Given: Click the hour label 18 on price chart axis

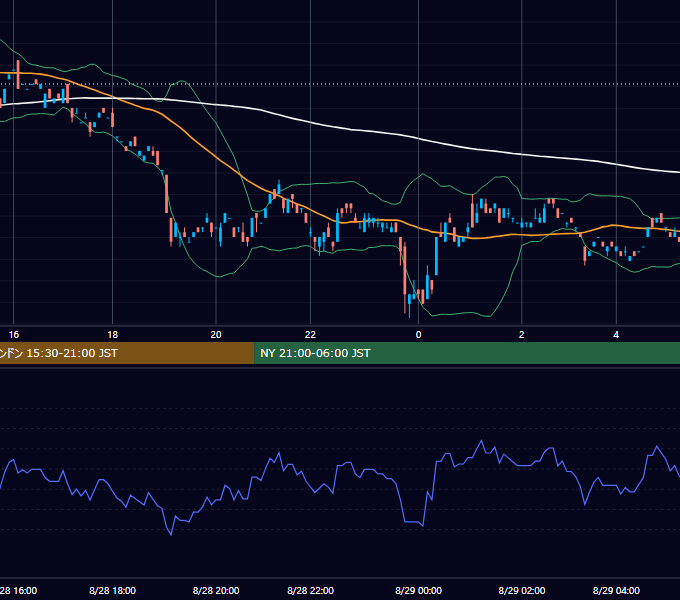Looking at the screenshot, I should pos(112,335).
